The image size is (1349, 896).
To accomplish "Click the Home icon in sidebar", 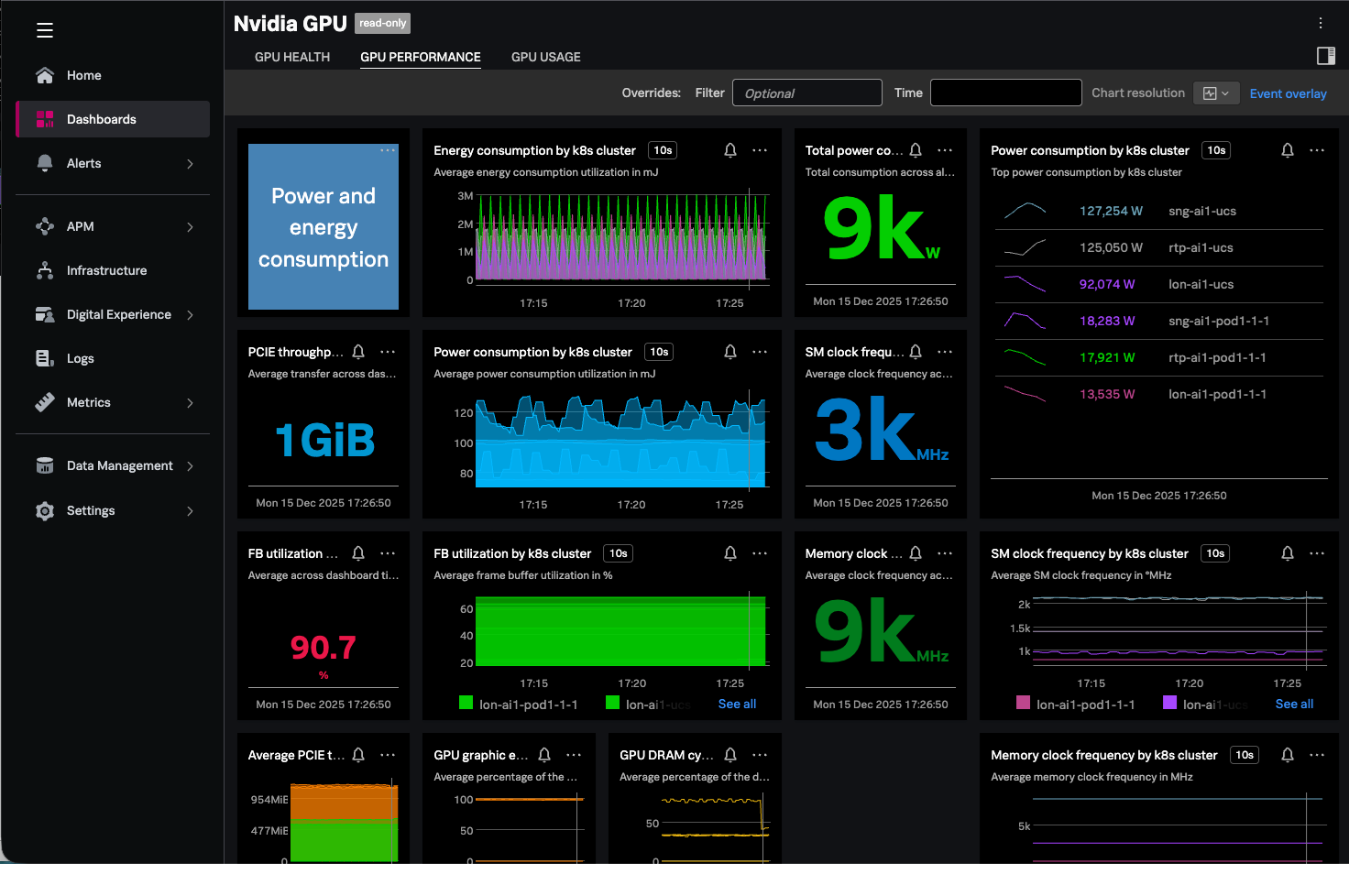I will click(x=45, y=75).
